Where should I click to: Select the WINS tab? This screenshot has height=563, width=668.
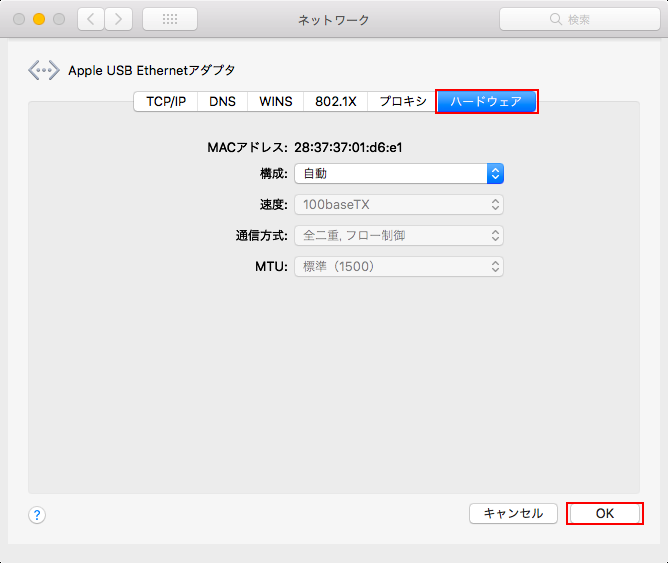276,101
